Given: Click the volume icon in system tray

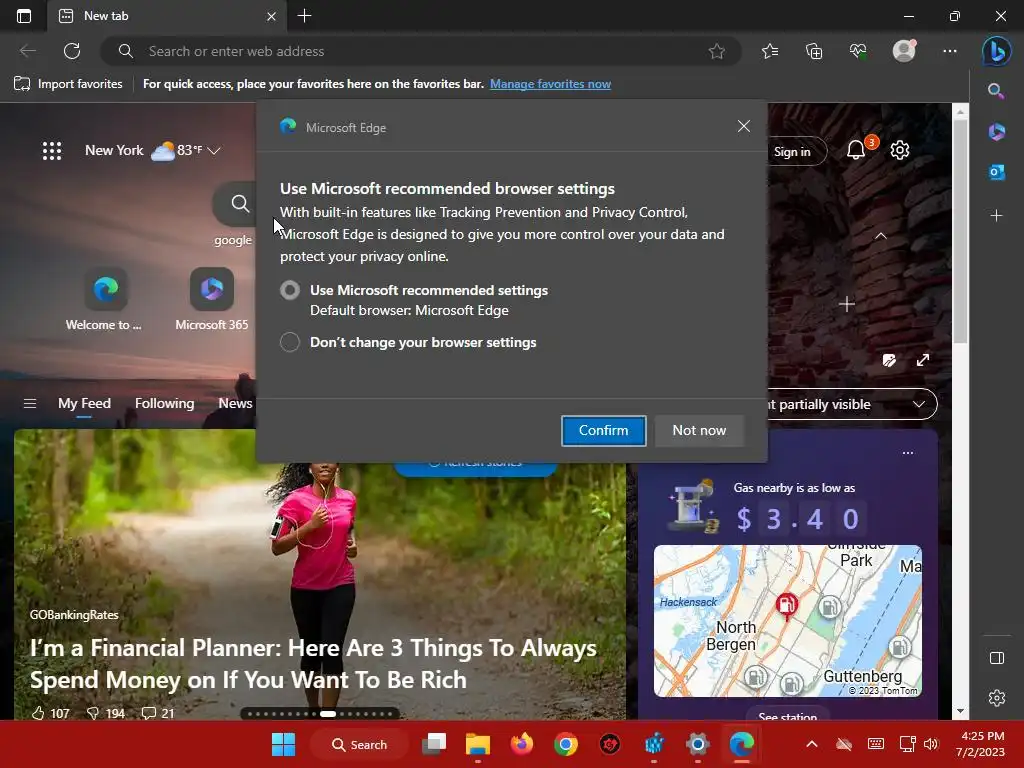Looking at the screenshot, I should (x=931, y=744).
